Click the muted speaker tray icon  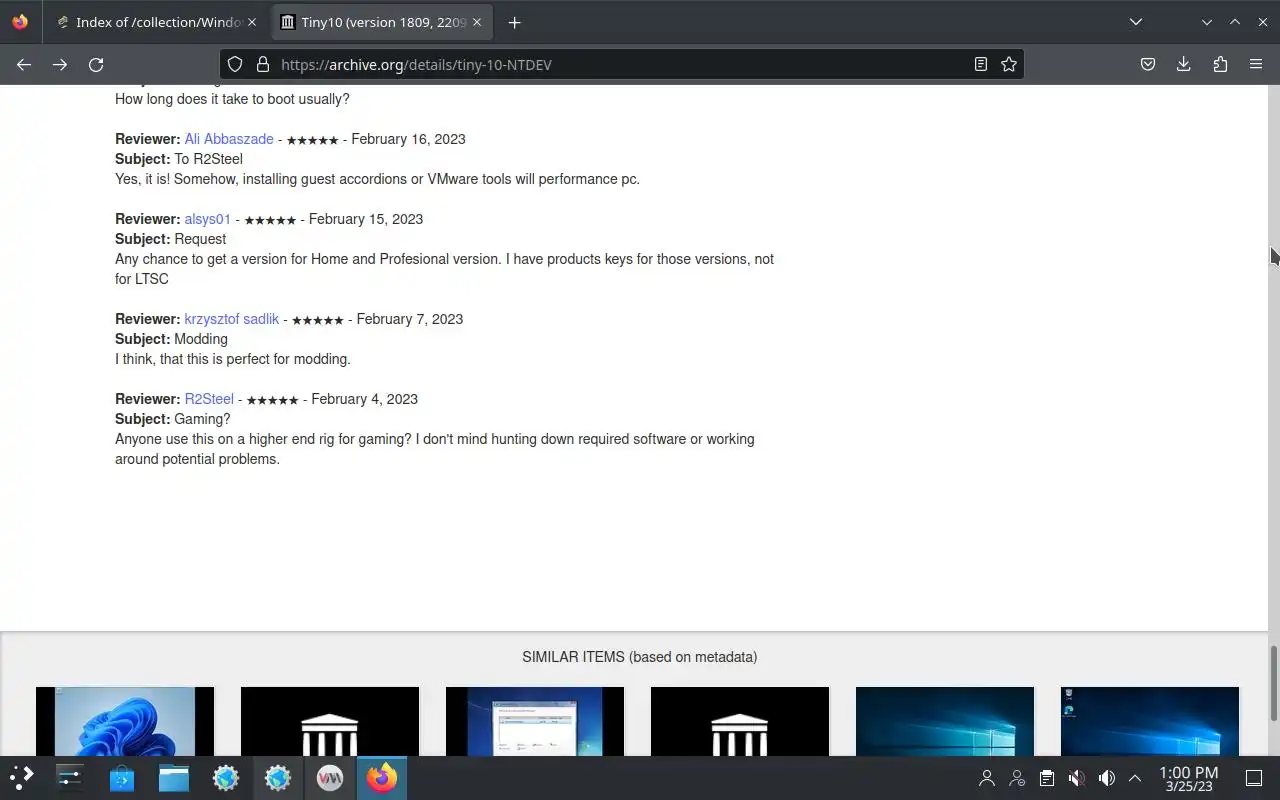(x=1076, y=778)
